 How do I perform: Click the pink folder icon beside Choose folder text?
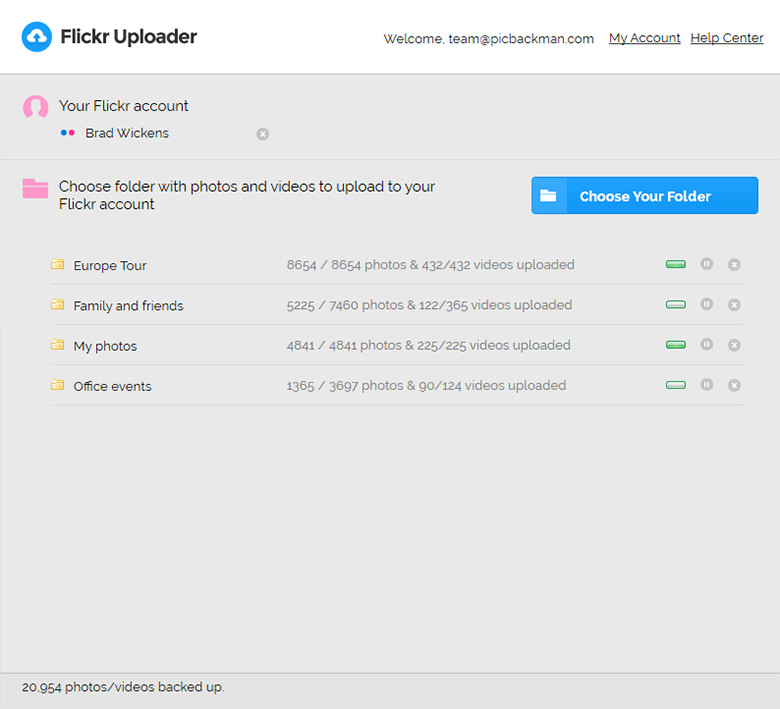point(35,189)
